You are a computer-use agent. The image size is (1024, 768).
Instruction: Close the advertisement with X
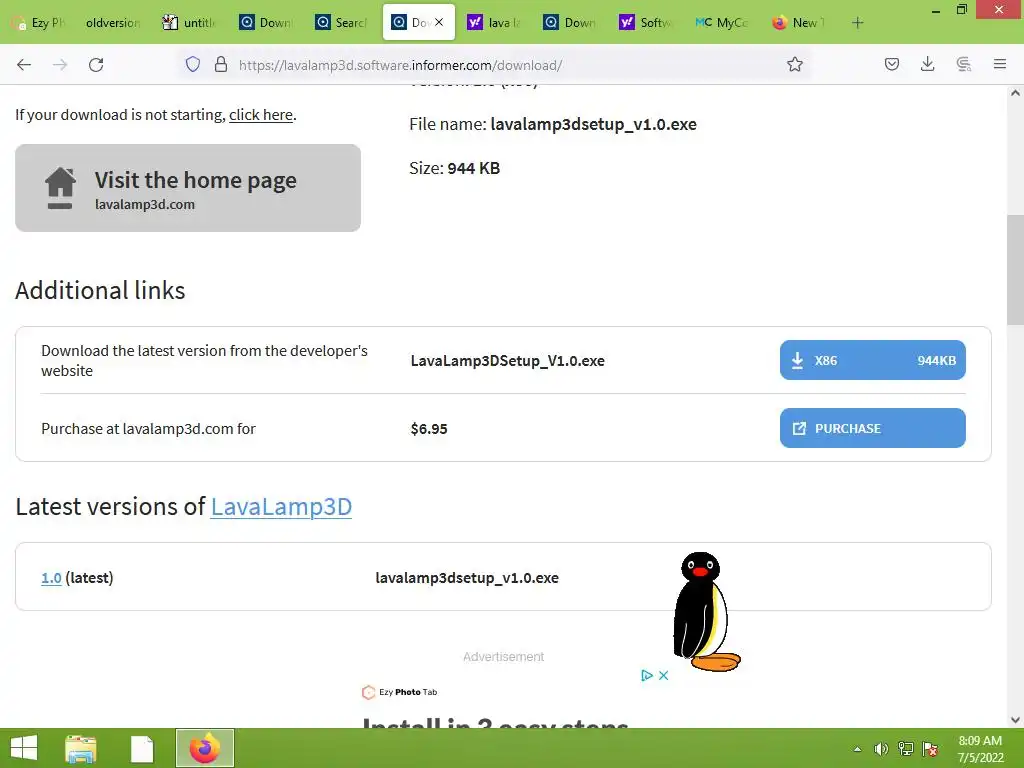coord(664,675)
